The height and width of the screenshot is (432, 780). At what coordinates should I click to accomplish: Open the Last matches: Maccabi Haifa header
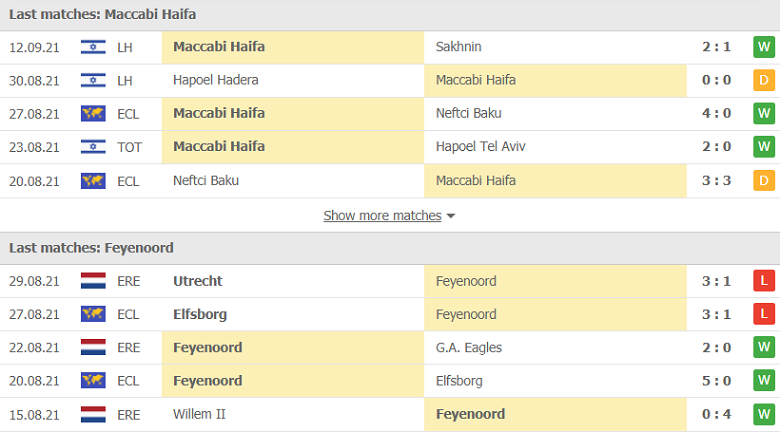(103, 14)
